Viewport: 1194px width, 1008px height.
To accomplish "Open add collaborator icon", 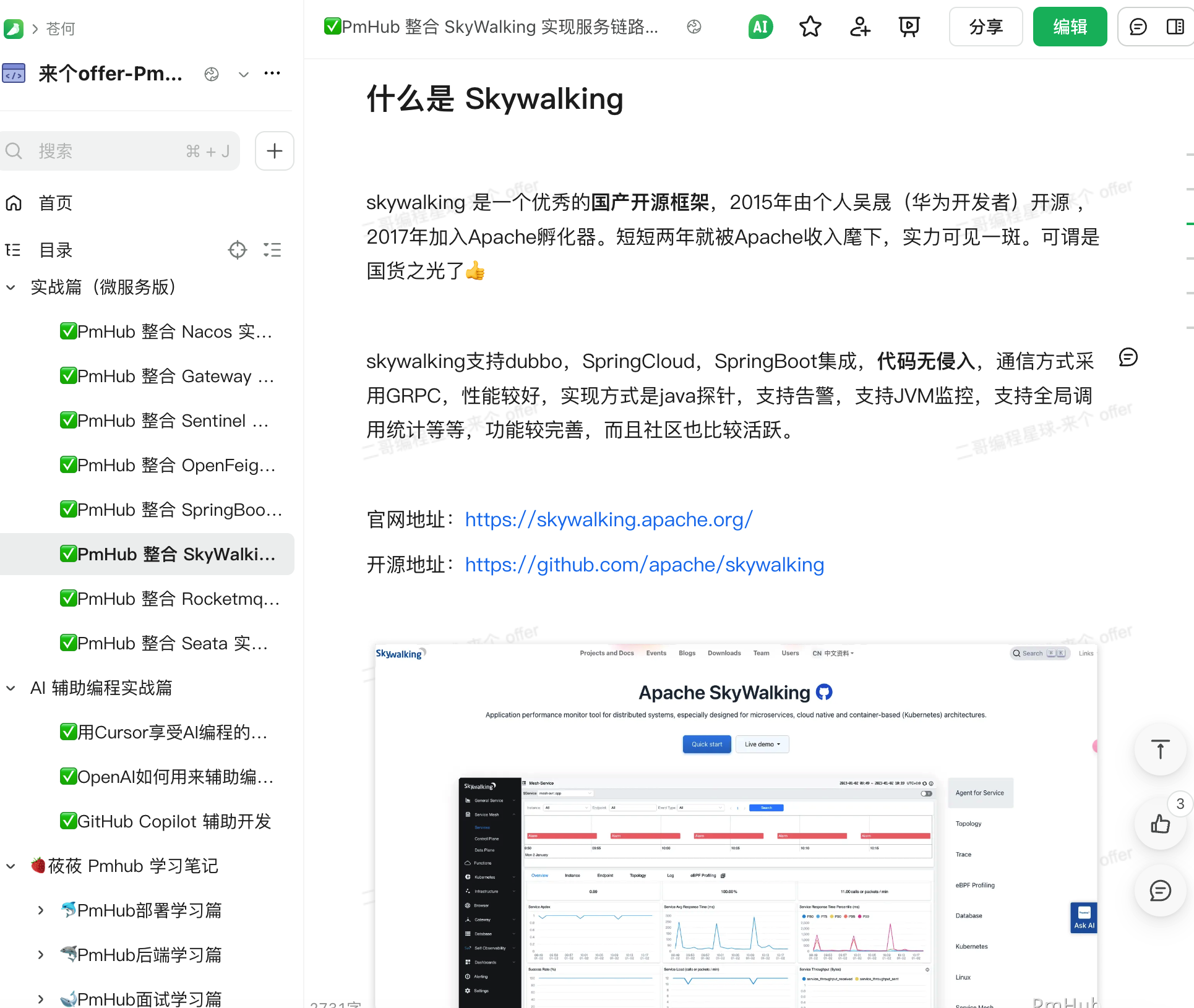I will [859, 27].
